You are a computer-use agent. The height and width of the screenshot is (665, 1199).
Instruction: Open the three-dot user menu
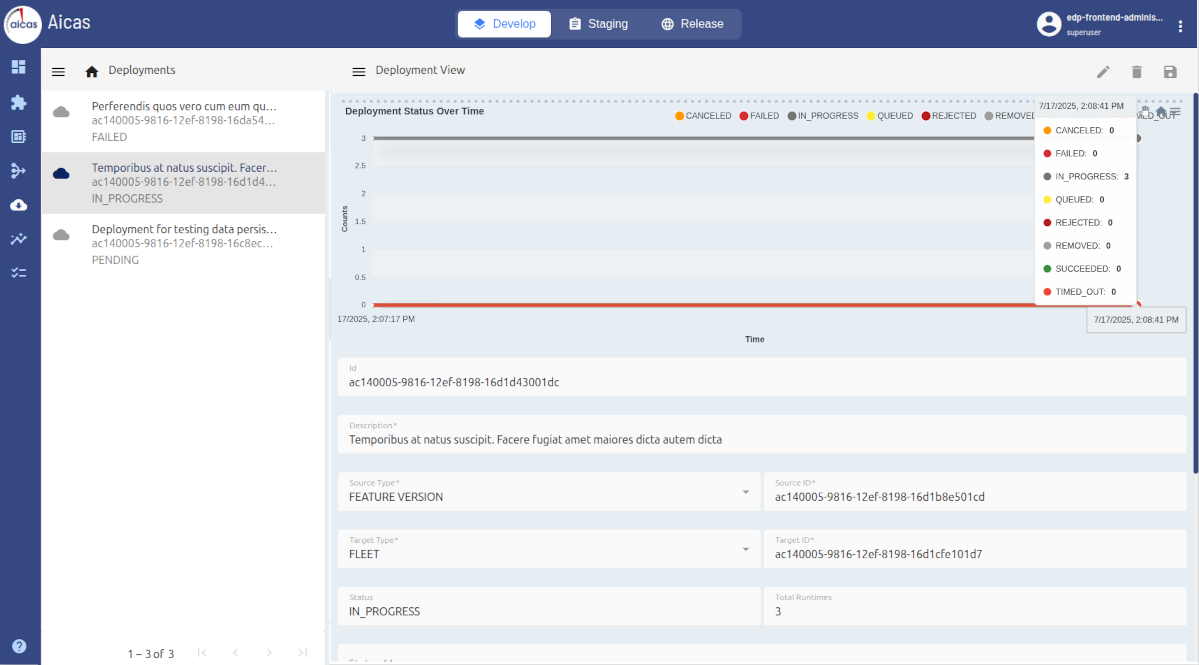pos(1180,26)
